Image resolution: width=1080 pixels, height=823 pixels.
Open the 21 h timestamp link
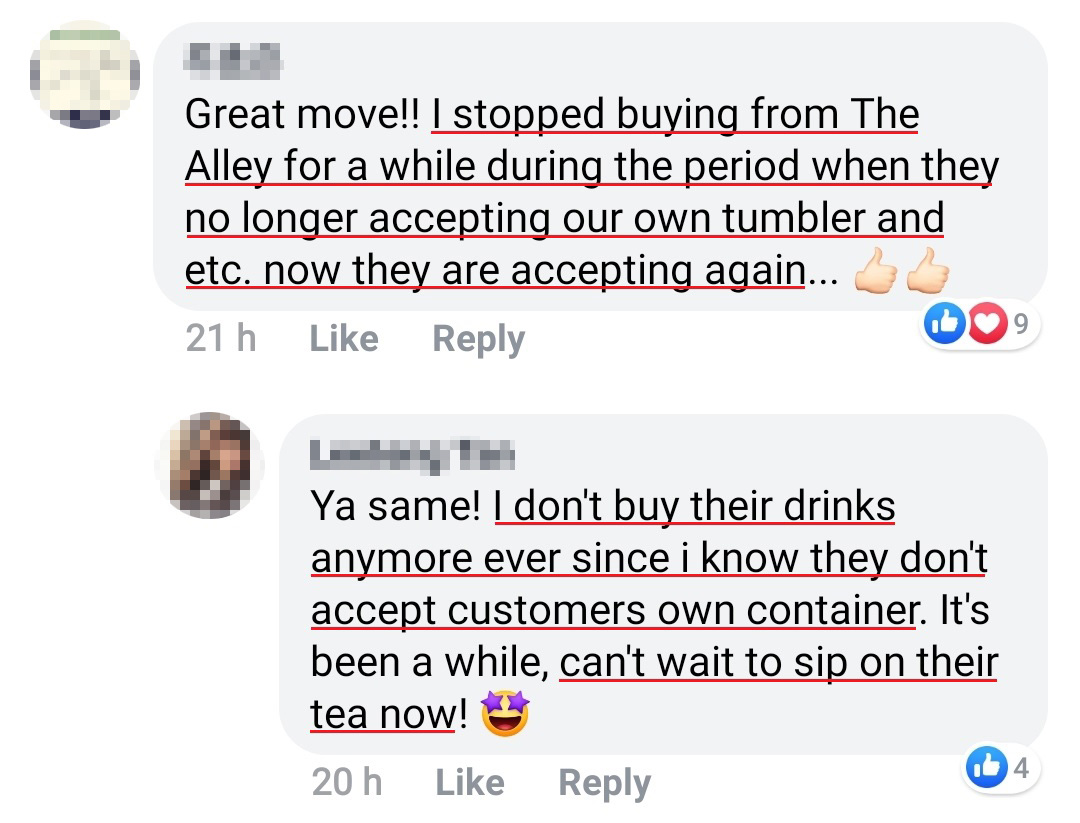tap(221, 339)
